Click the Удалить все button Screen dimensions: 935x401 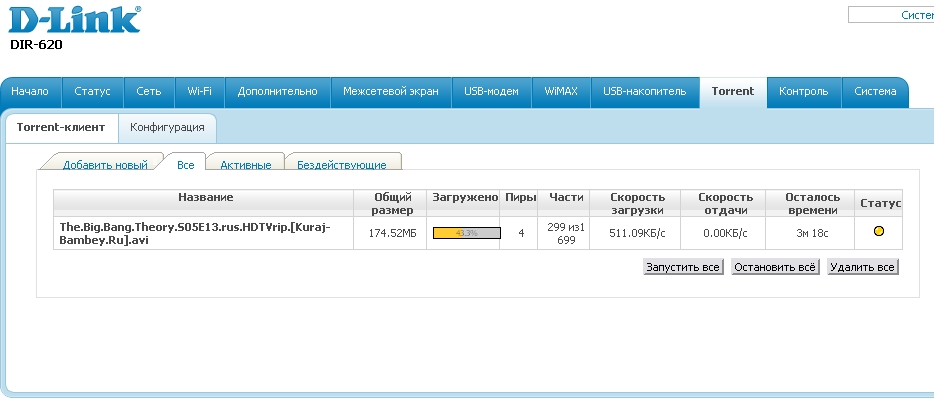tap(863, 268)
